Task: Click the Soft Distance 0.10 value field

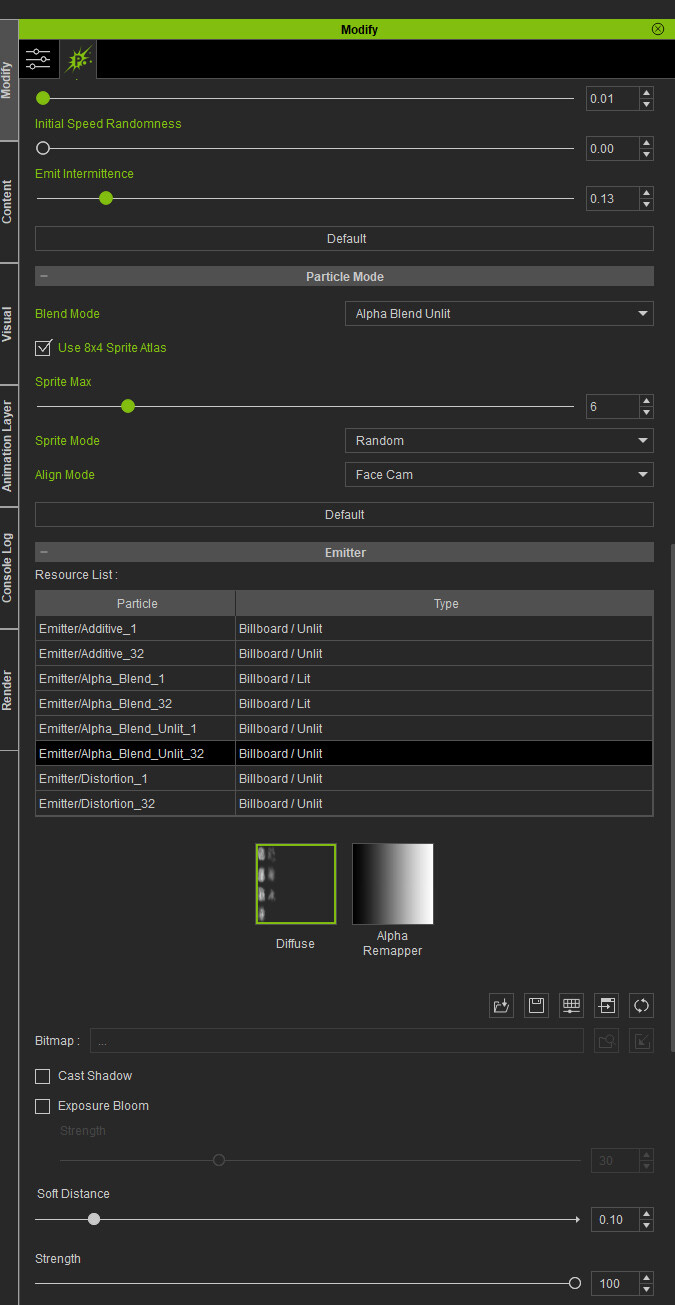Action: 613,1219
